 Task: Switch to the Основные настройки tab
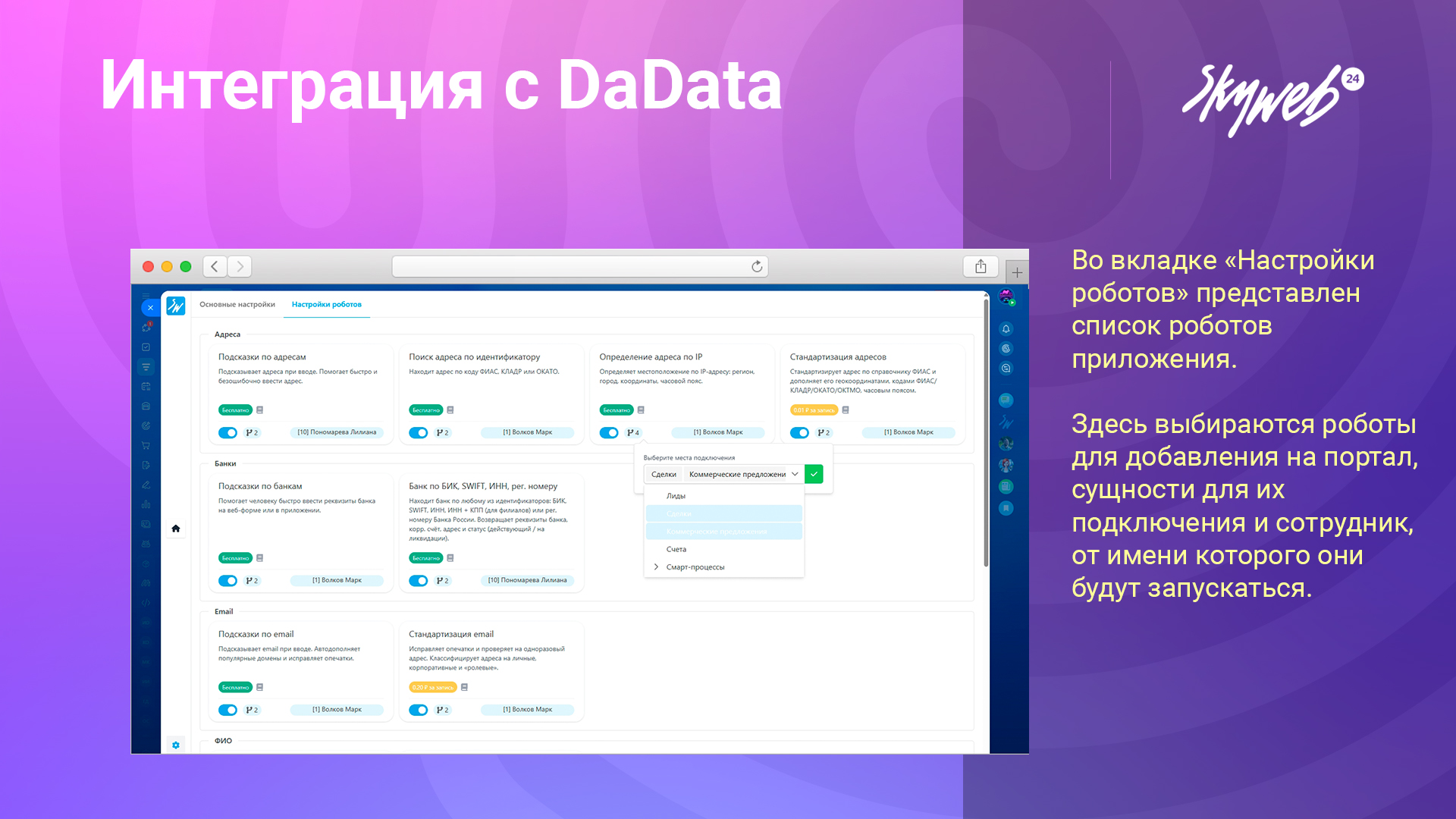coord(237,304)
